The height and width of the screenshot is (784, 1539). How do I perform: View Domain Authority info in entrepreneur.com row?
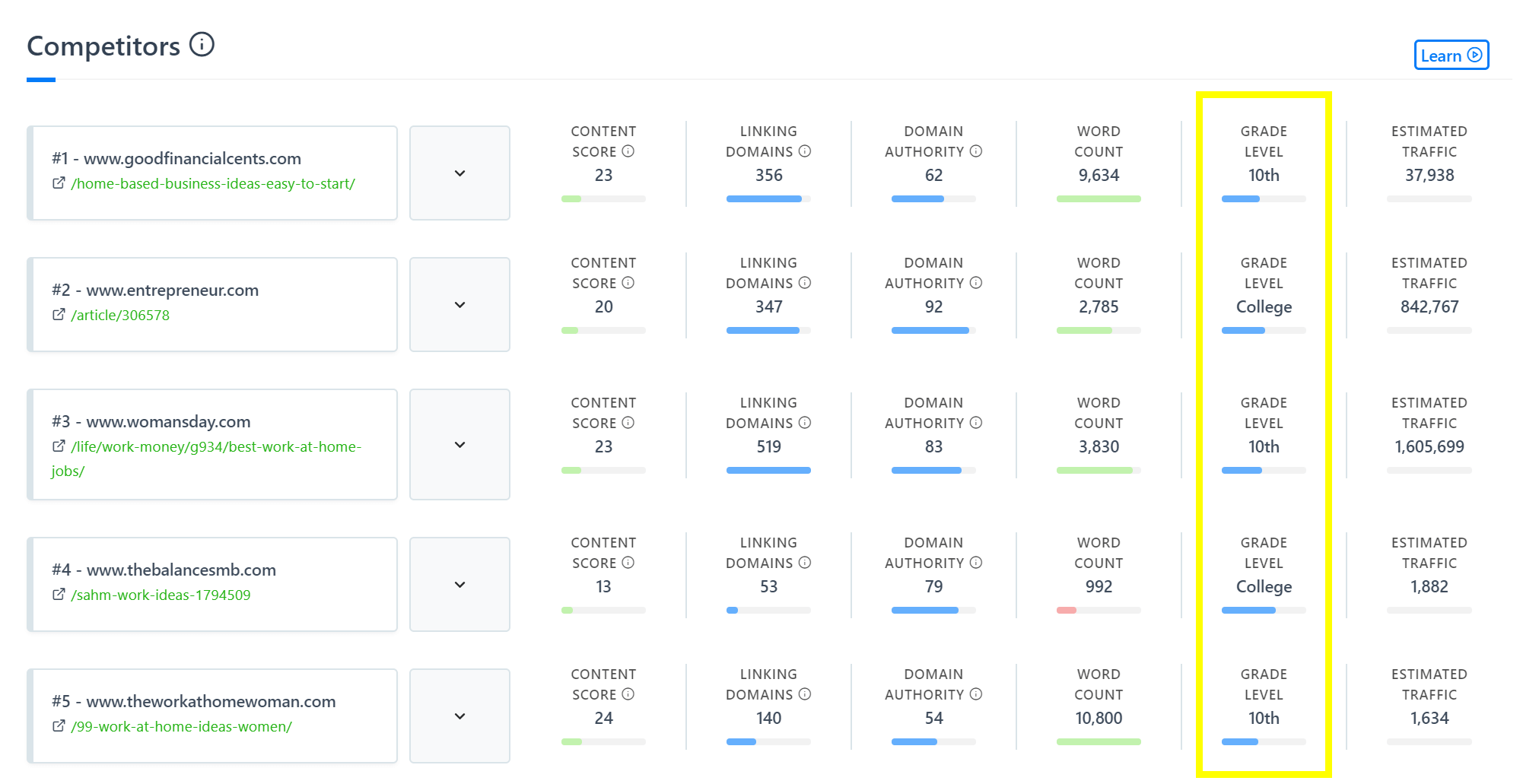[976, 283]
